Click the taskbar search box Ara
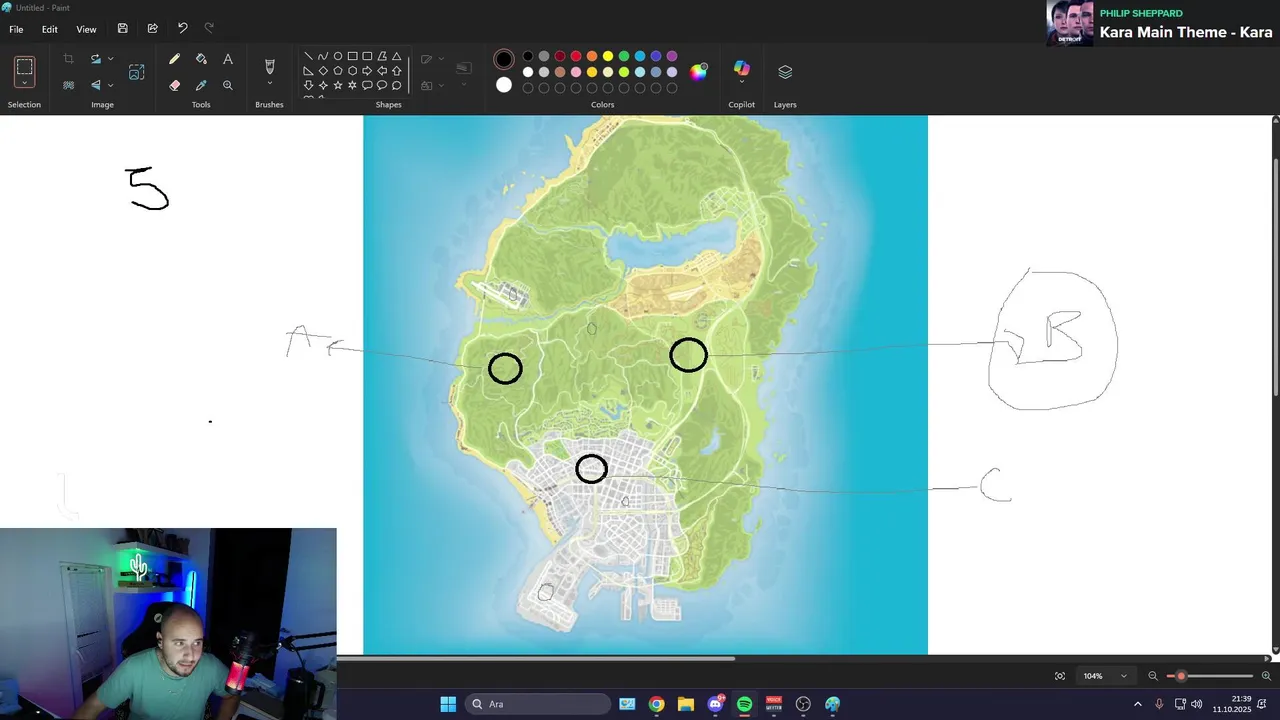The width and height of the screenshot is (1280, 720). pos(538,704)
